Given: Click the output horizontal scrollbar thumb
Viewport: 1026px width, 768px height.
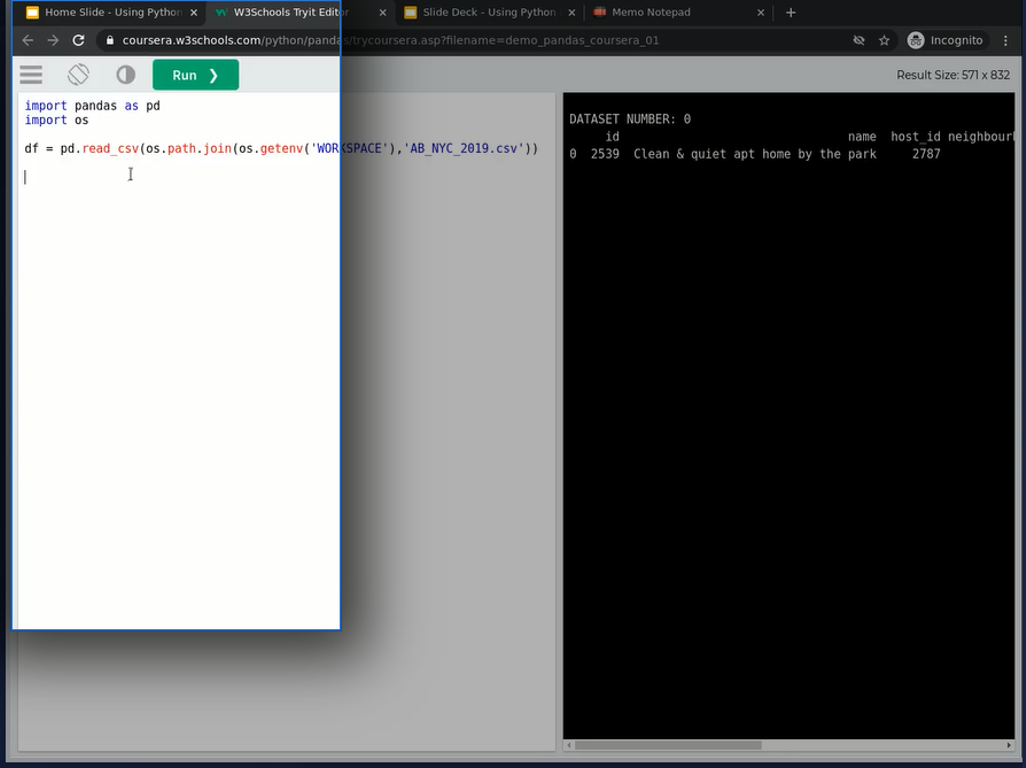Looking at the screenshot, I should click(668, 745).
